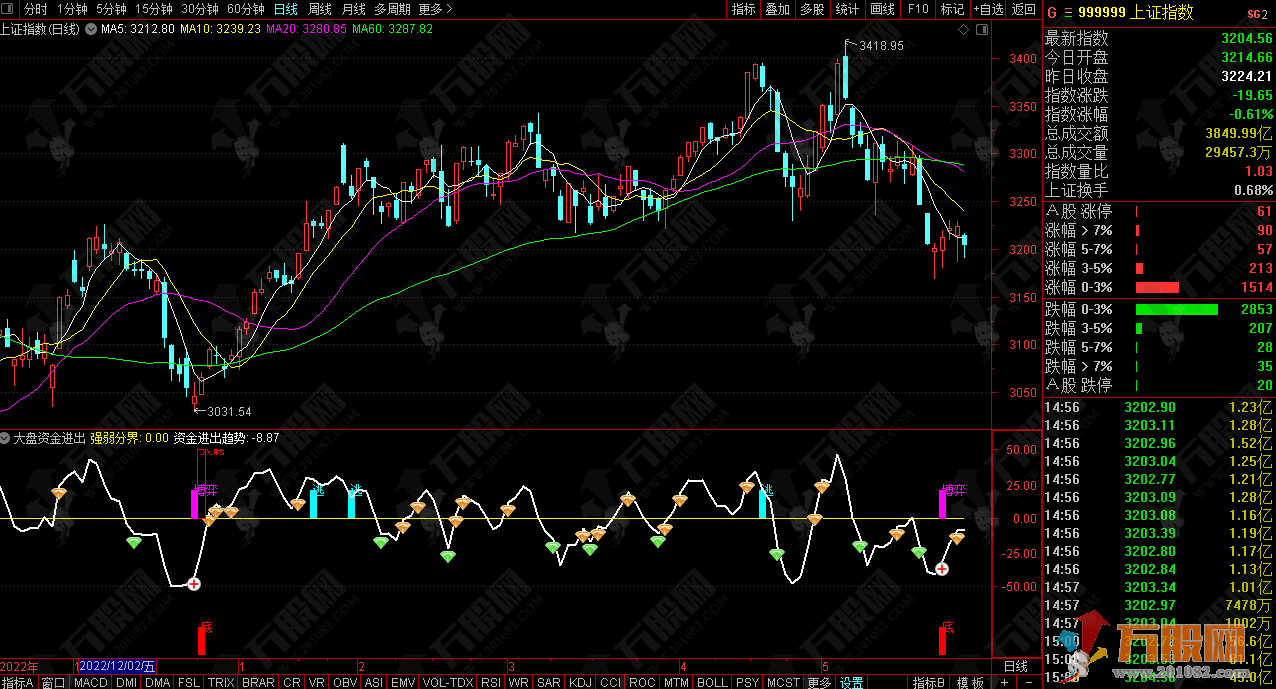This screenshot has height=689, width=1276.
Task: Click the F10 info button
Action: 917,9
